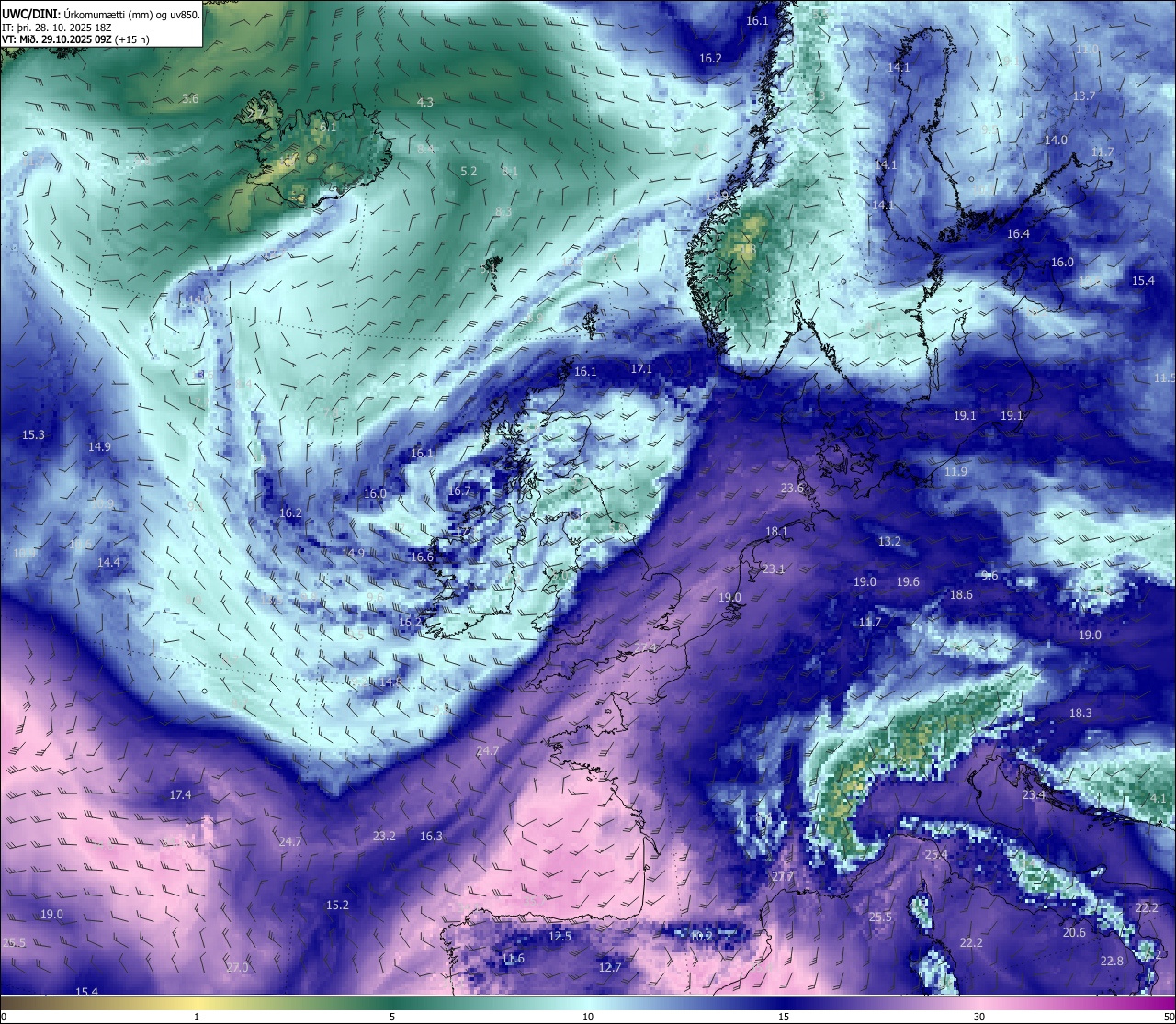Click the 17.1 value north of Scotland
Image resolution: width=1176 pixels, height=1024 pixels.
point(641,368)
